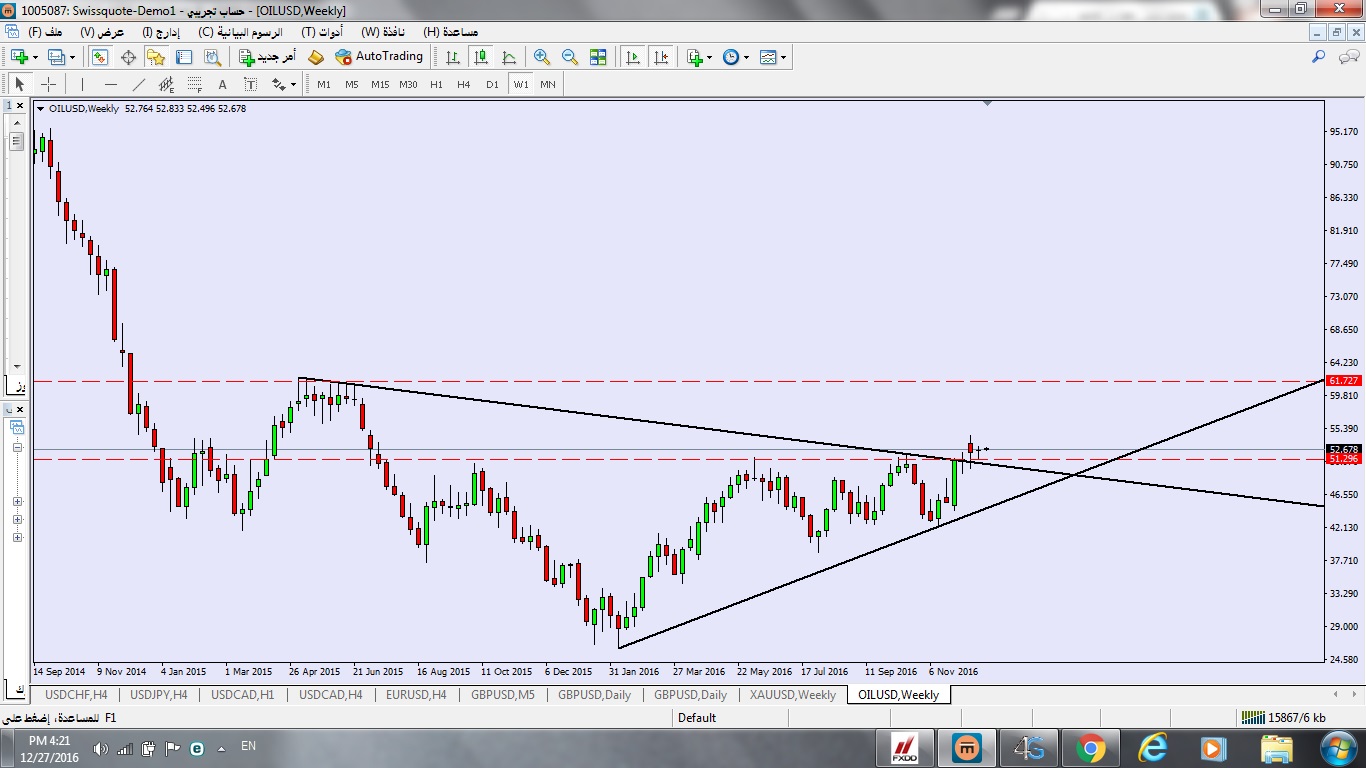Zoom in on the chart
Image resolution: width=1366 pixels, height=768 pixels.
541,57
